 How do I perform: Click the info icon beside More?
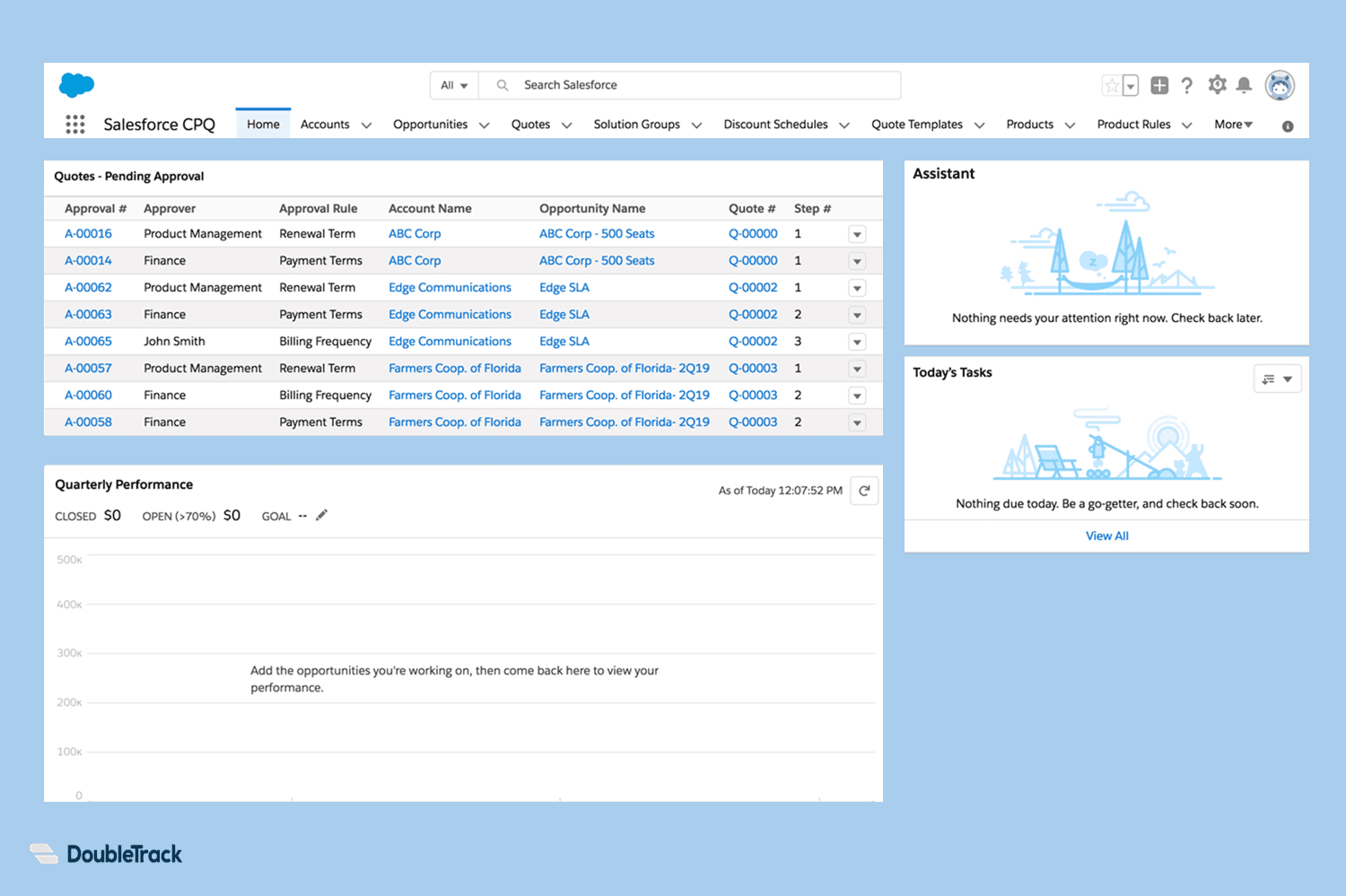[1288, 126]
